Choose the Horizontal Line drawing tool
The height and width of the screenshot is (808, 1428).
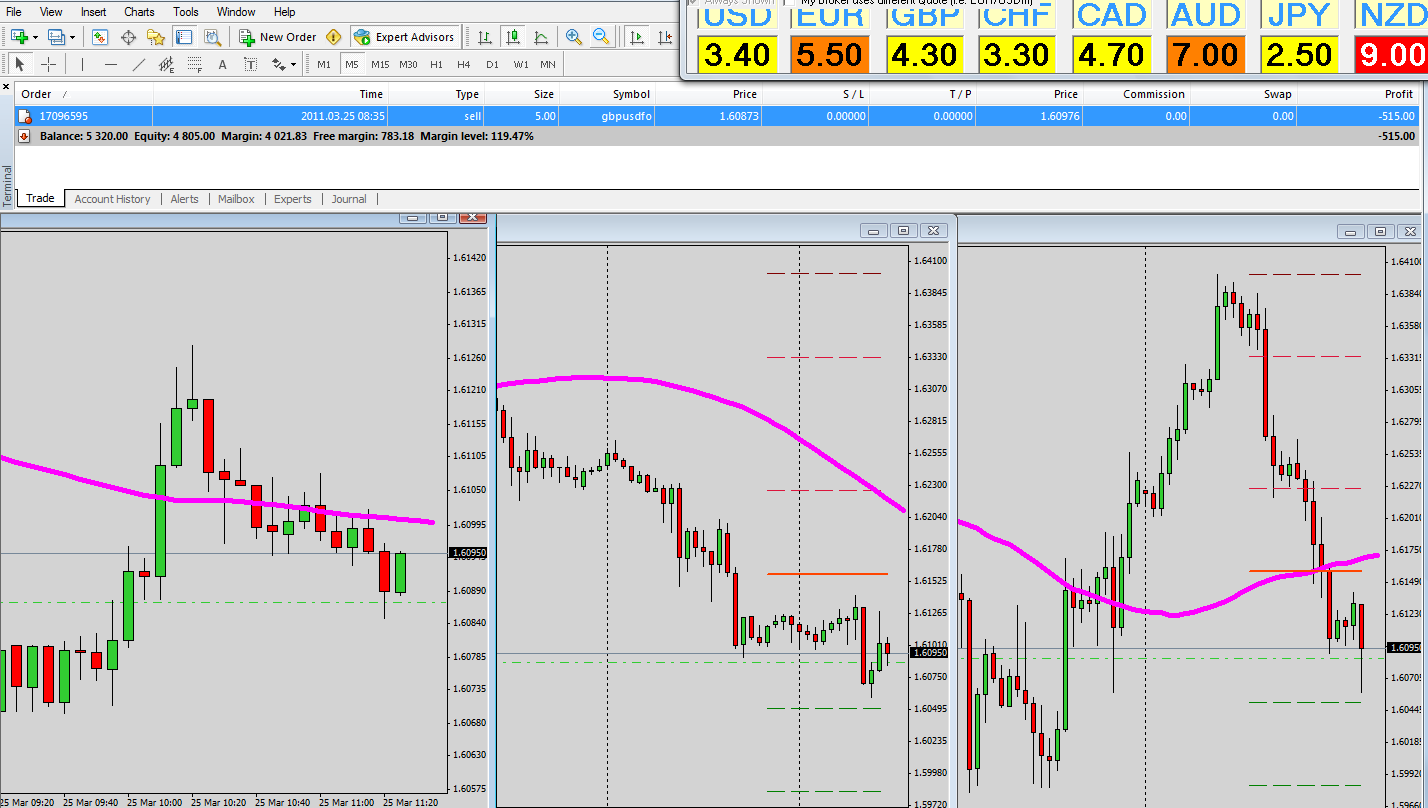point(111,64)
